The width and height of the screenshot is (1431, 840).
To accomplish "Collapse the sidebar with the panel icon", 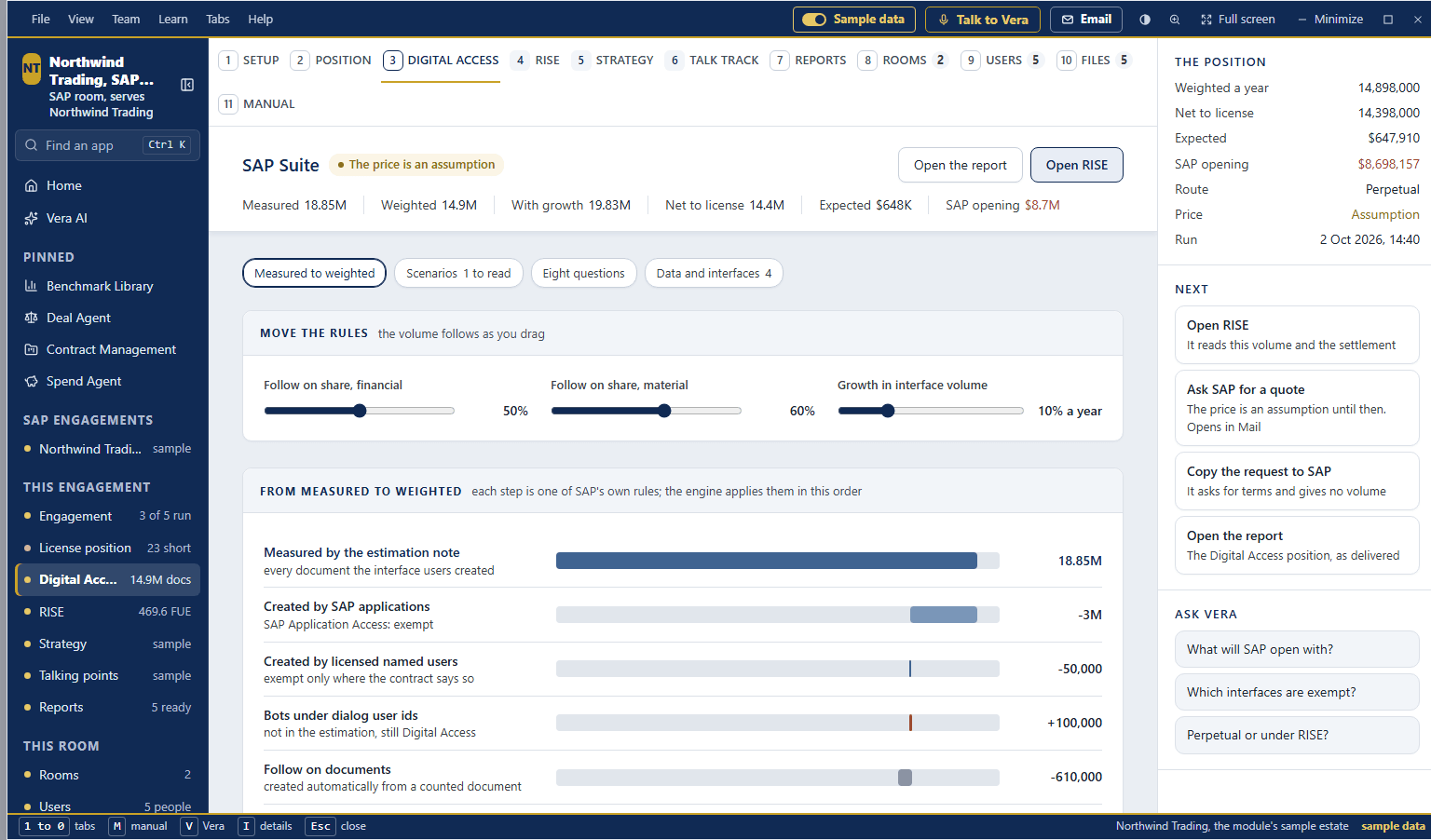I will pyautogui.click(x=186, y=85).
